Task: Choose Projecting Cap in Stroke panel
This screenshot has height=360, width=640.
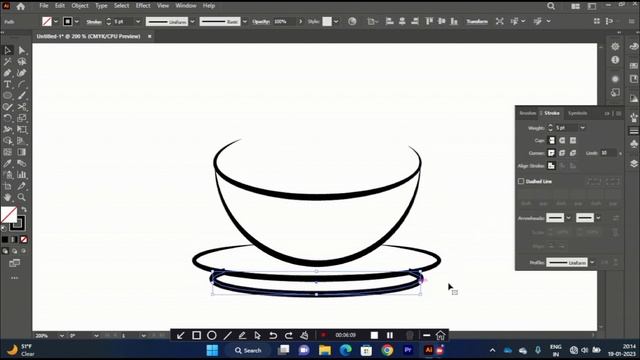Action: (573, 140)
